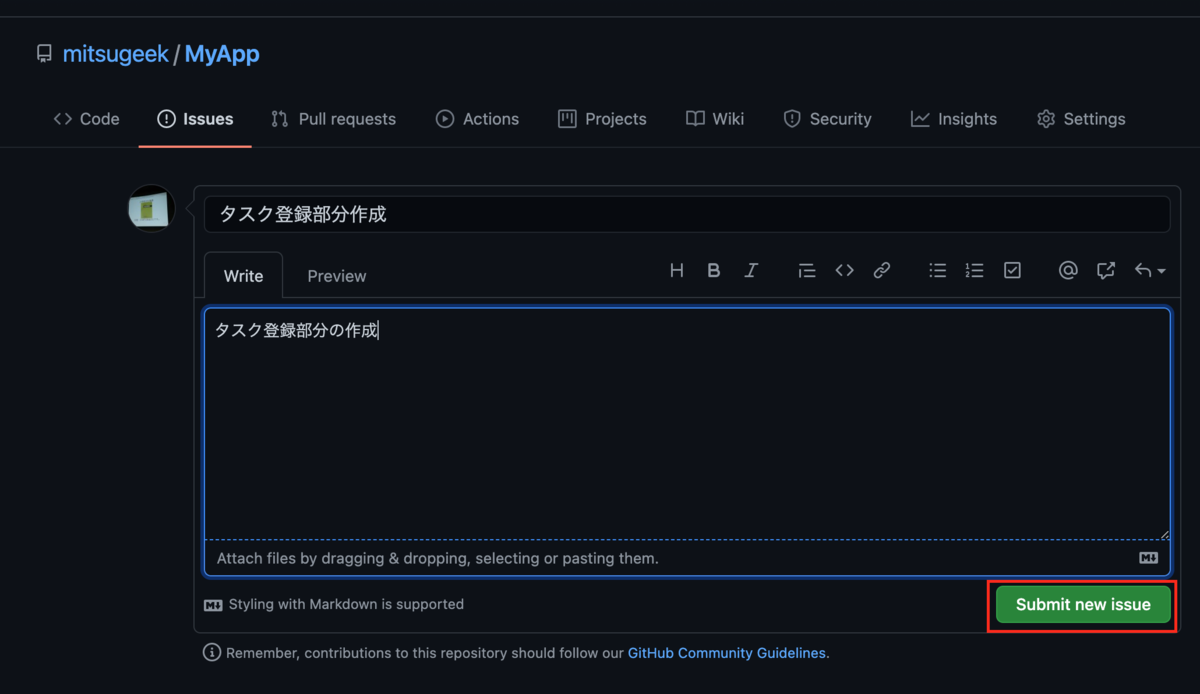Mention a user with the @ icon
The width and height of the screenshot is (1200, 694).
click(1067, 270)
